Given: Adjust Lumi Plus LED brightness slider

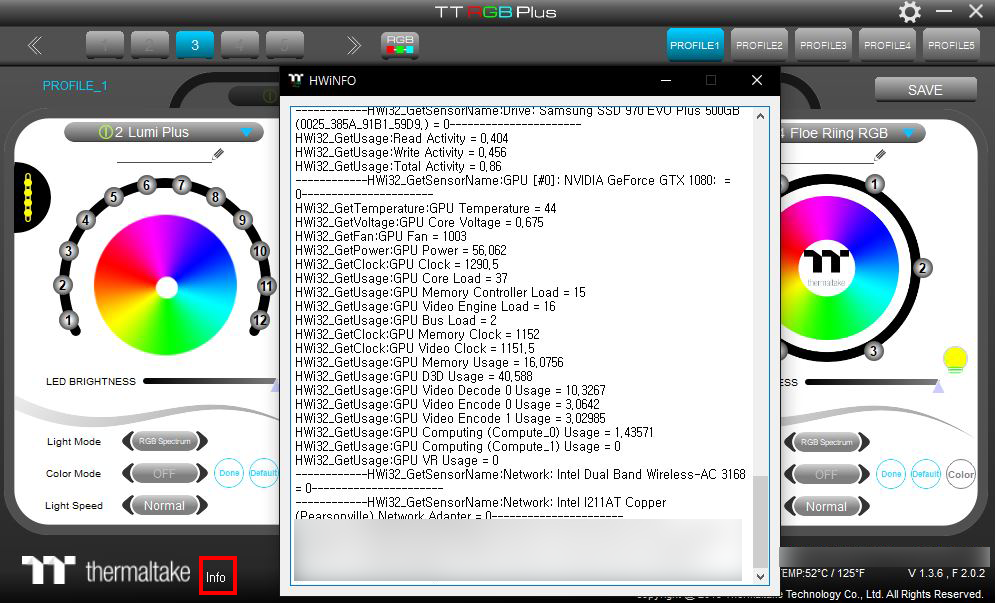Looking at the screenshot, I should point(211,382).
